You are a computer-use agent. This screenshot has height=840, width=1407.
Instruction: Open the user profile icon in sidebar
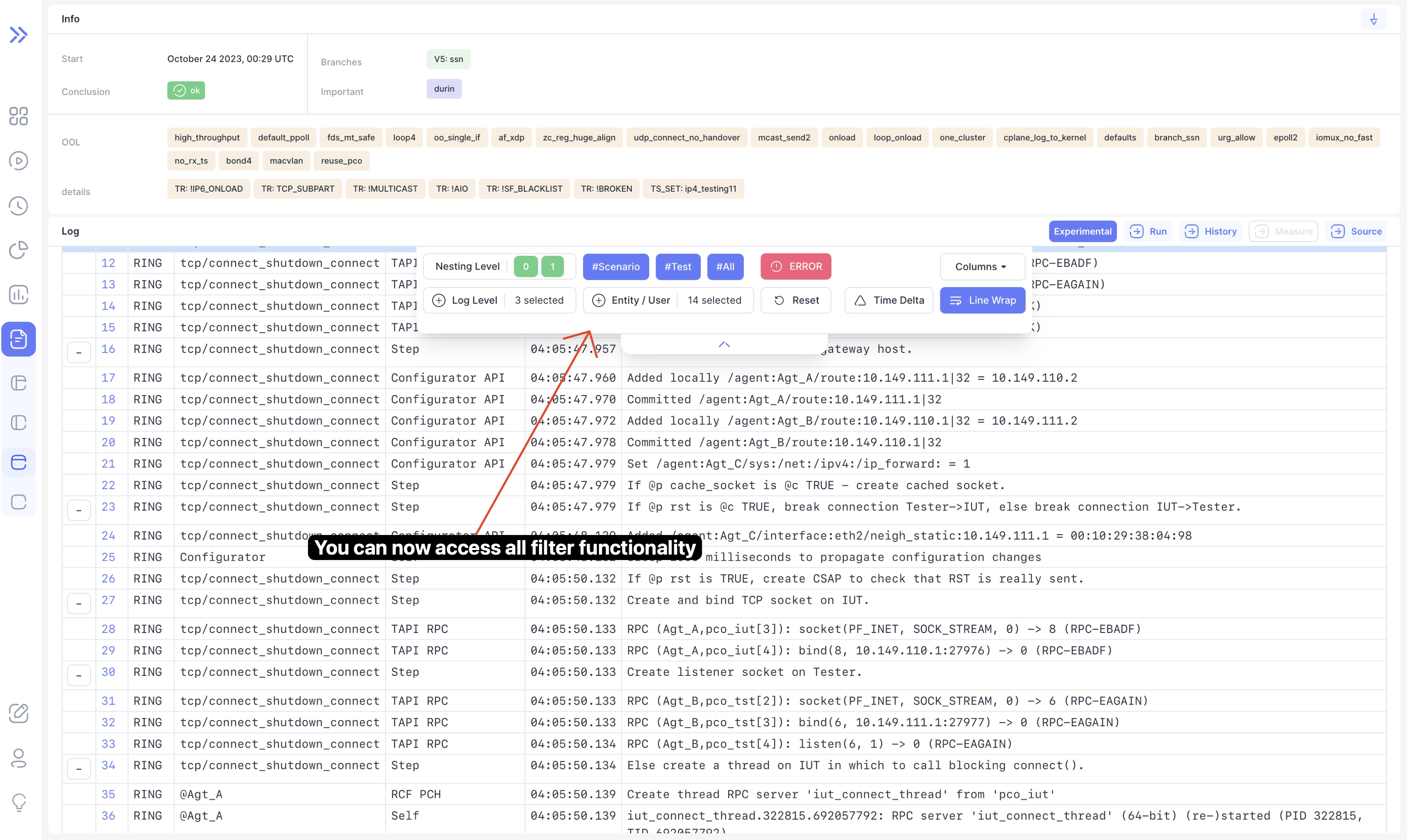coord(19,758)
